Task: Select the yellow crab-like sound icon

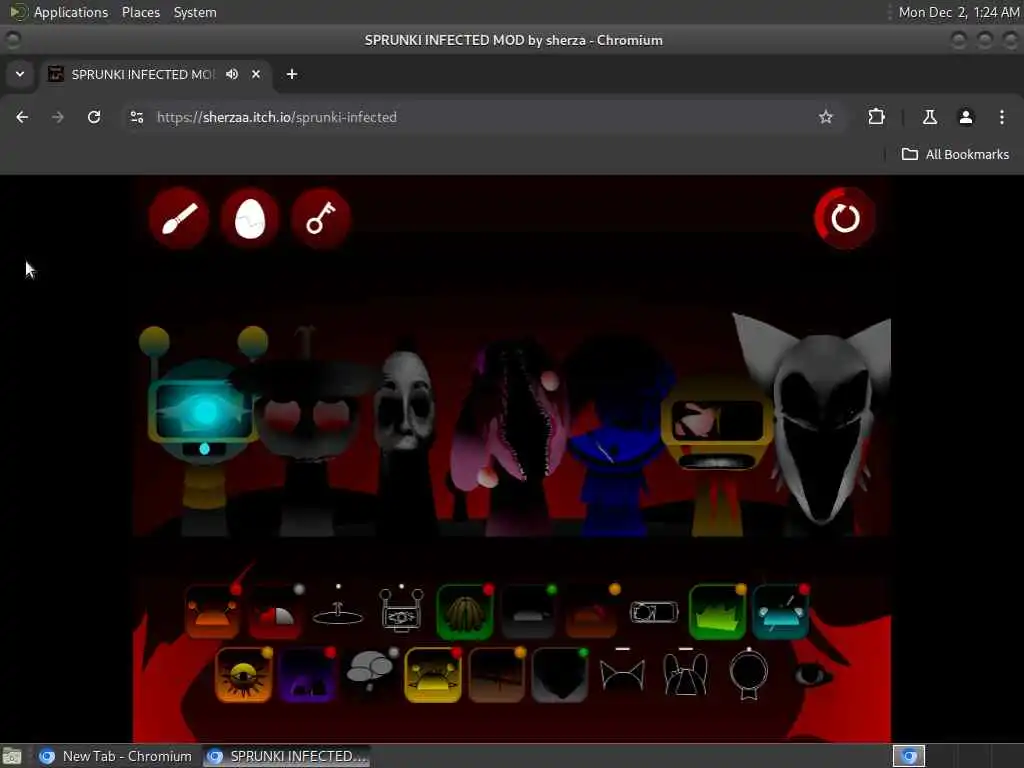Action: 433,675
